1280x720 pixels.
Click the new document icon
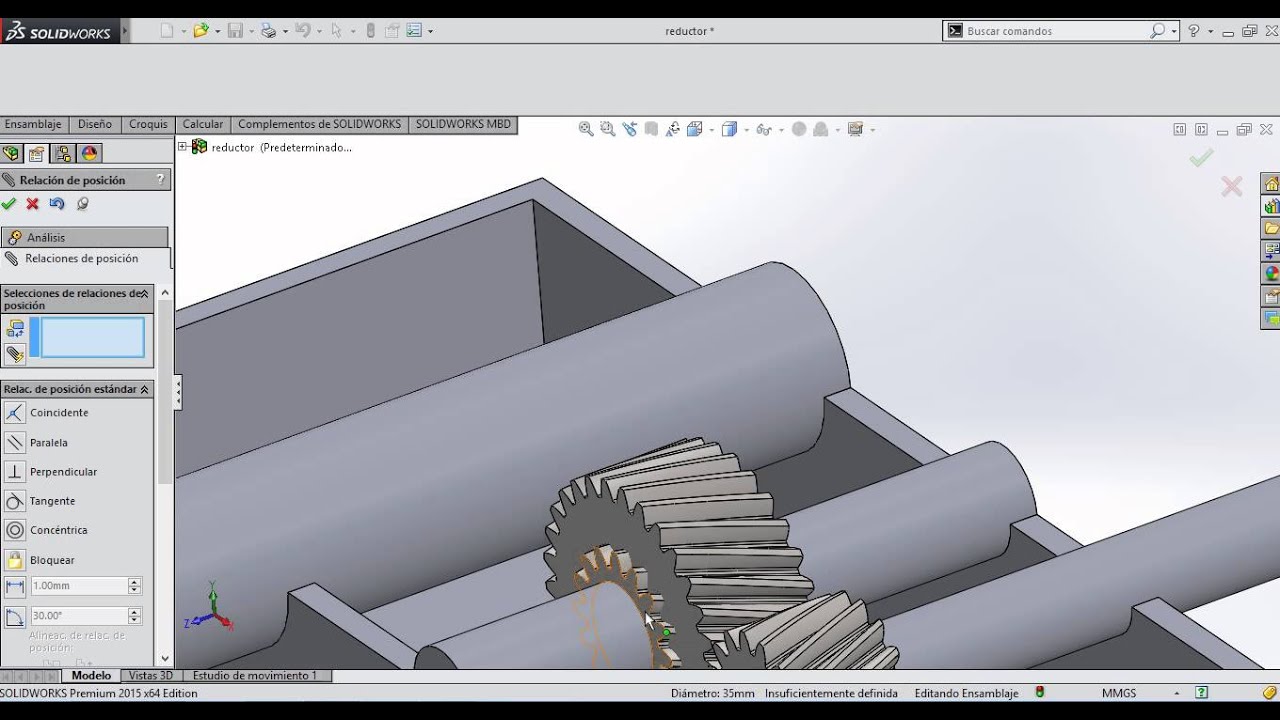click(x=167, y=31)
